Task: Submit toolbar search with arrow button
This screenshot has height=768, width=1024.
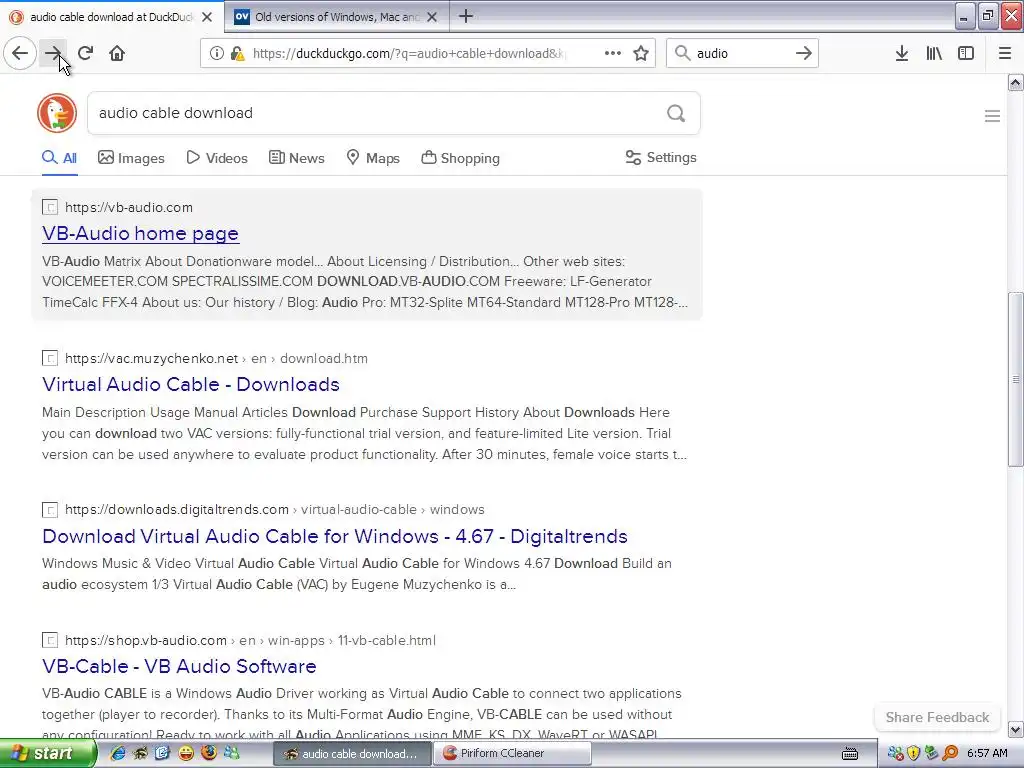Action: (x=804, y=54)
